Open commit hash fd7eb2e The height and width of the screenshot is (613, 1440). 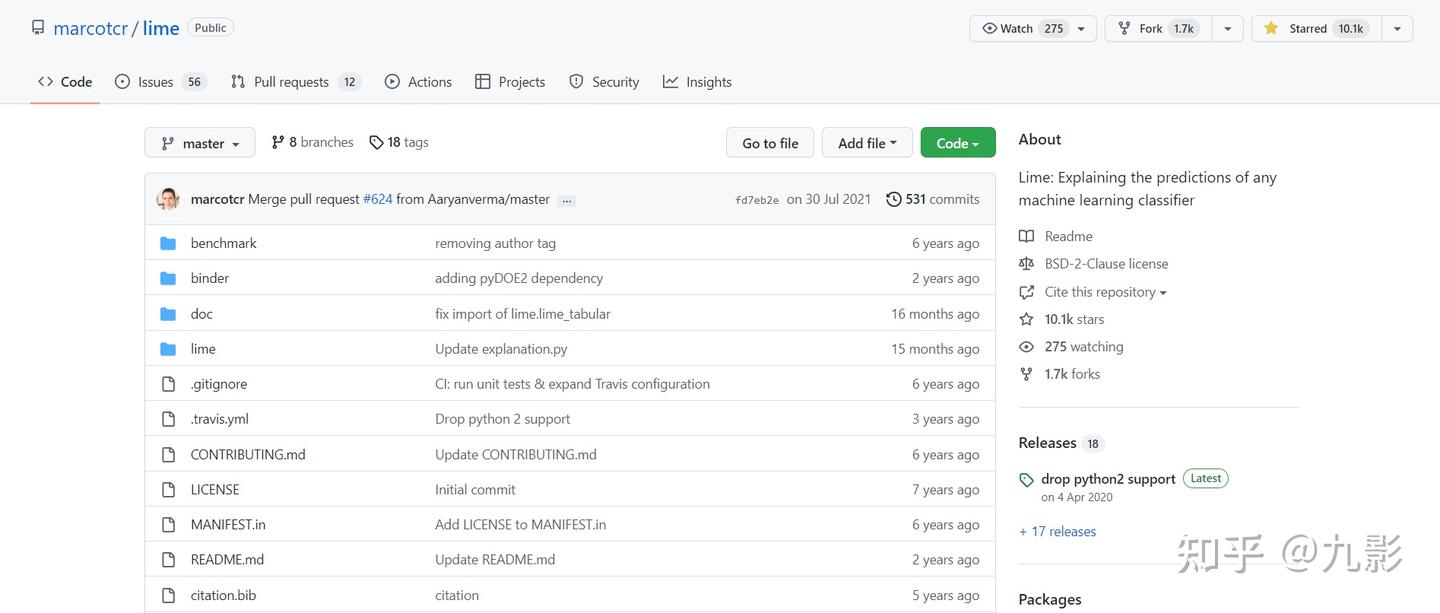[x=757, y=200]
